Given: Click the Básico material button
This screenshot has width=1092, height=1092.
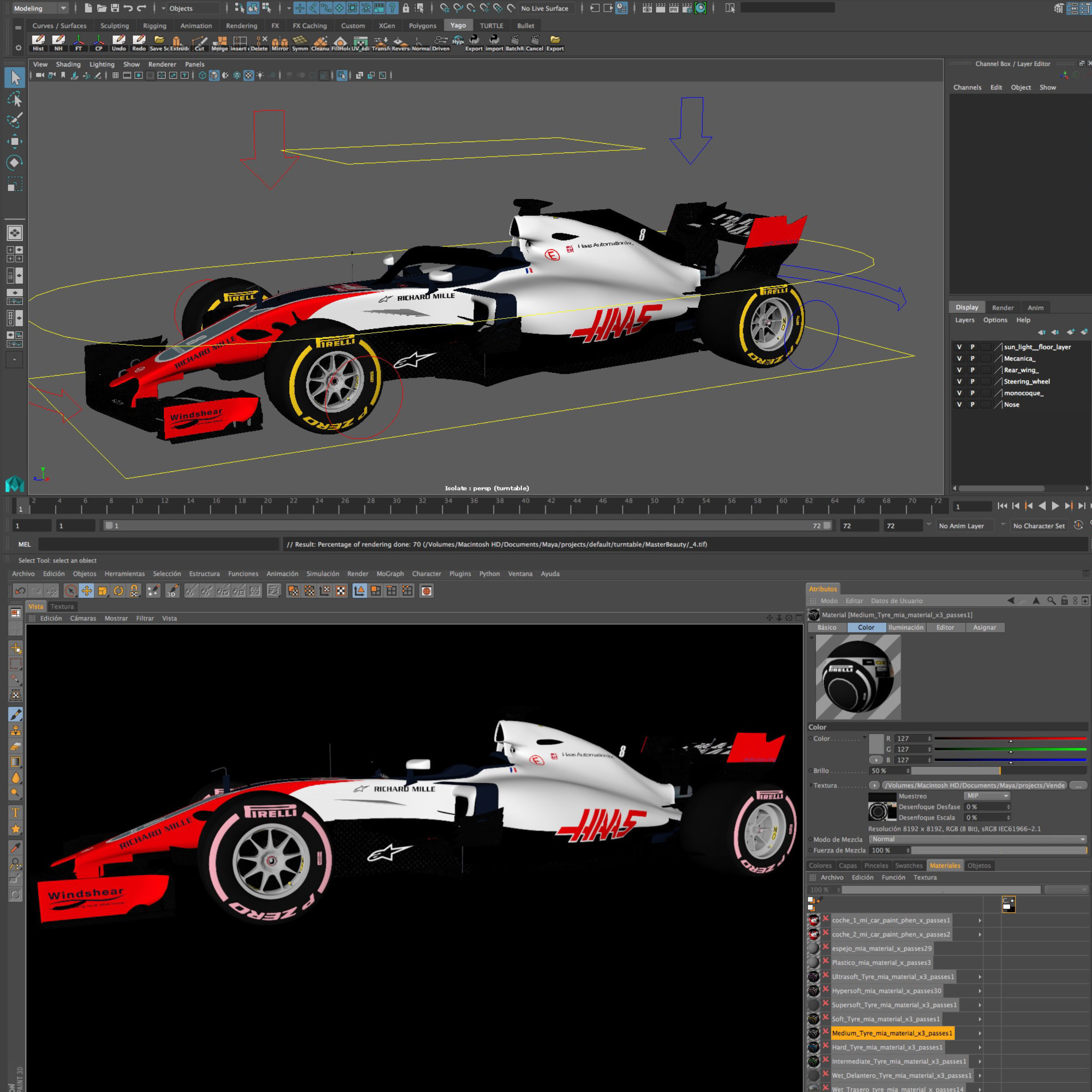Looking at the screenshot, I should pyautogui.click(x=826, y=627).
